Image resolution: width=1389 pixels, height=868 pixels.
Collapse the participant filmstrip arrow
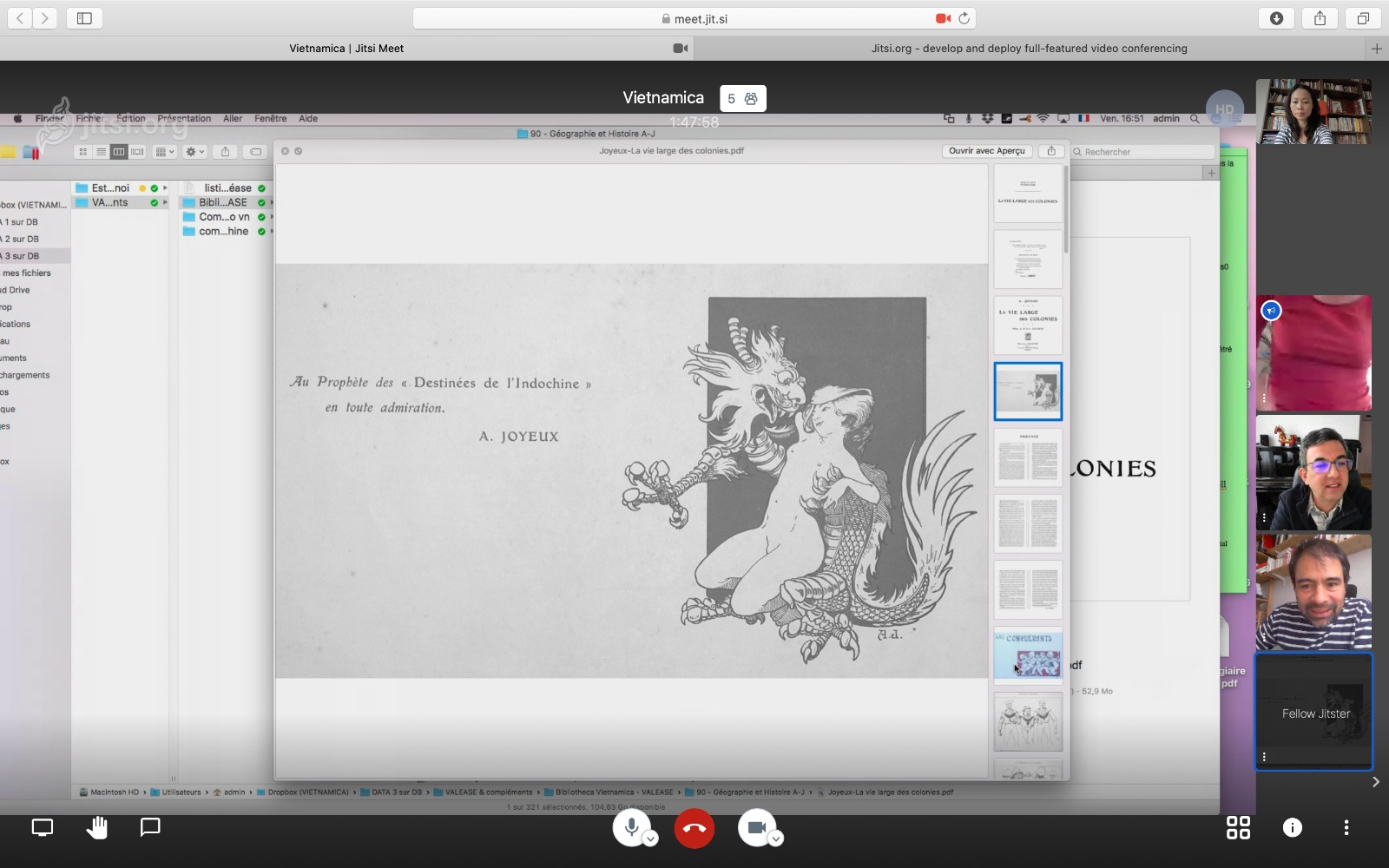point(1375,782)
